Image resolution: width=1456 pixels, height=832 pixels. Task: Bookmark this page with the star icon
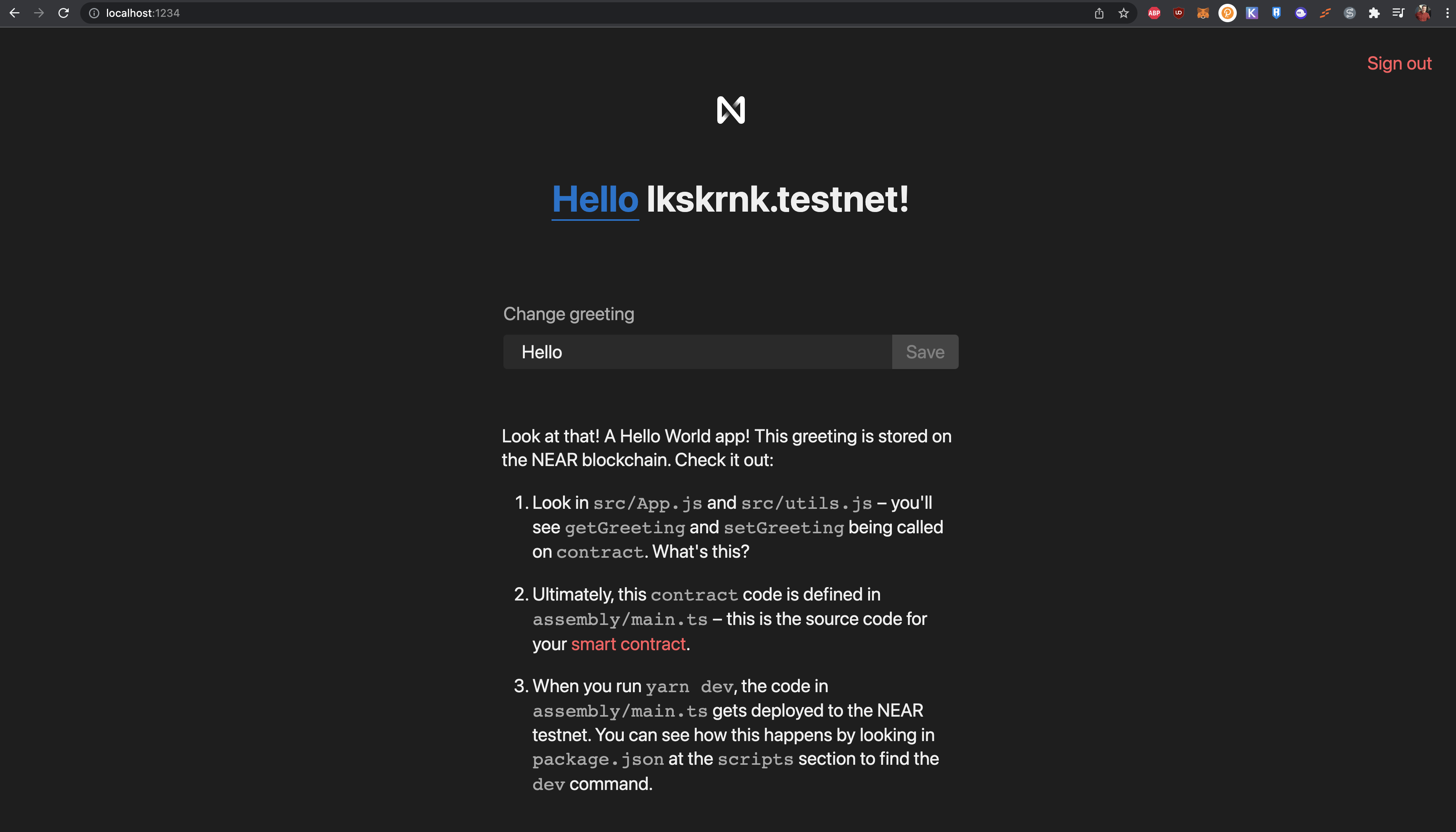pyautogui.click(x=1123, y=13)
